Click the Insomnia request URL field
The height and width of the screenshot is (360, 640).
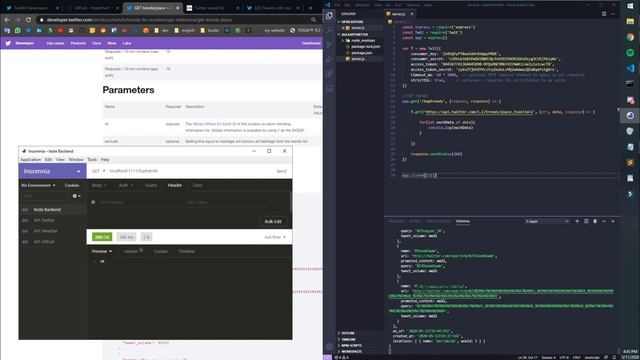[190, 171]
